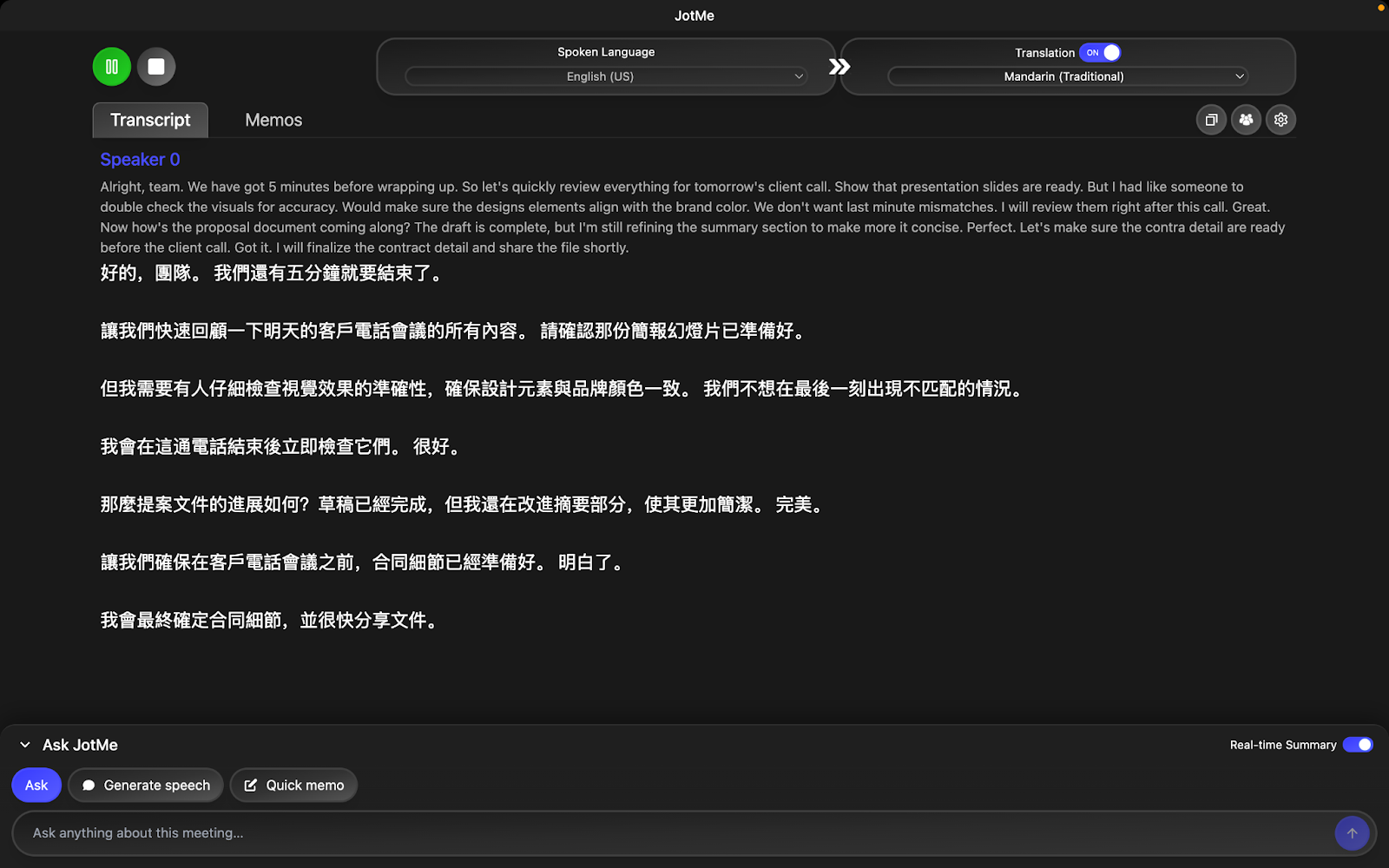The height and width of the screenshot is (868, 1389).
Task: Open the settings gear
Action: tap(1280, 120)
